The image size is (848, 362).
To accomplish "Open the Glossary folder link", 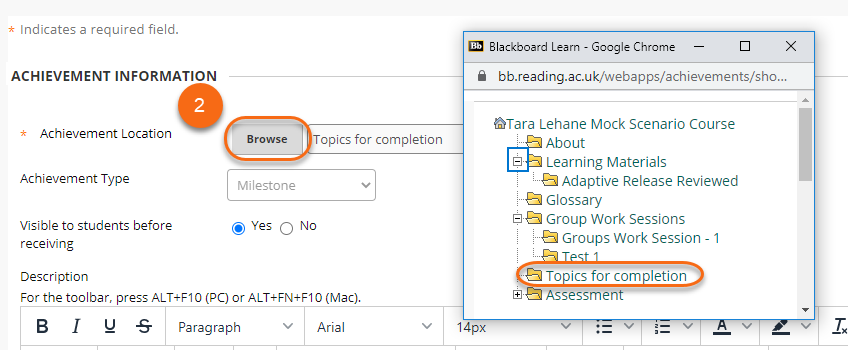I will 573,200.
